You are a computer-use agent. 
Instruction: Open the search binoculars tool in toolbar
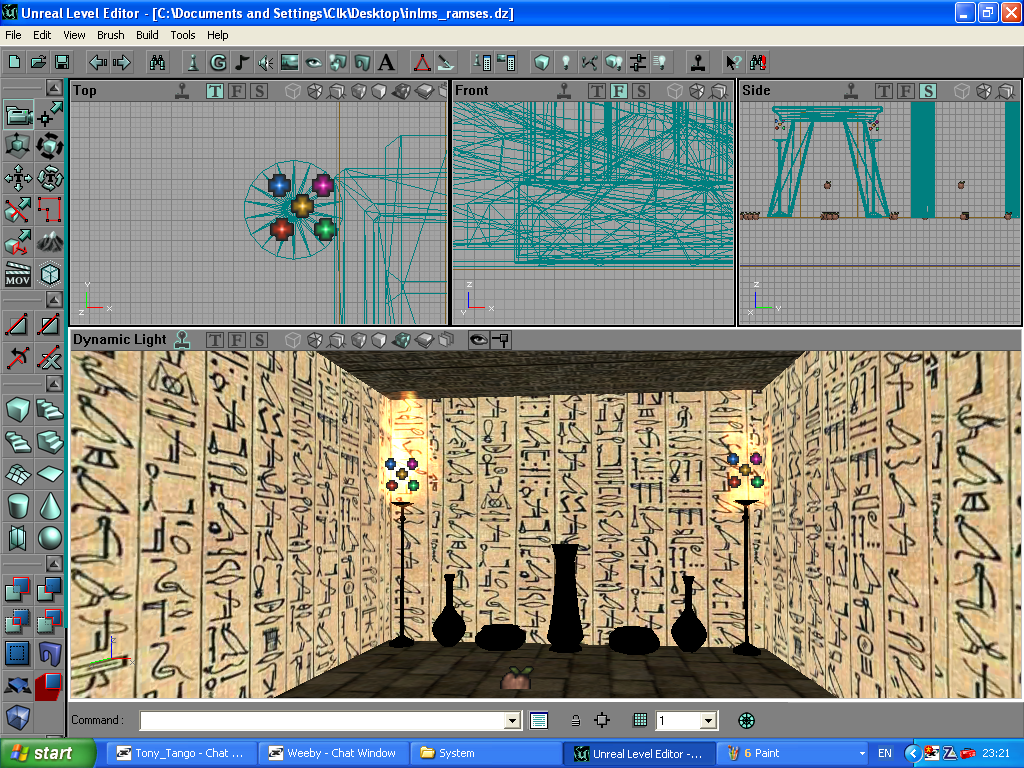(157, 62)
